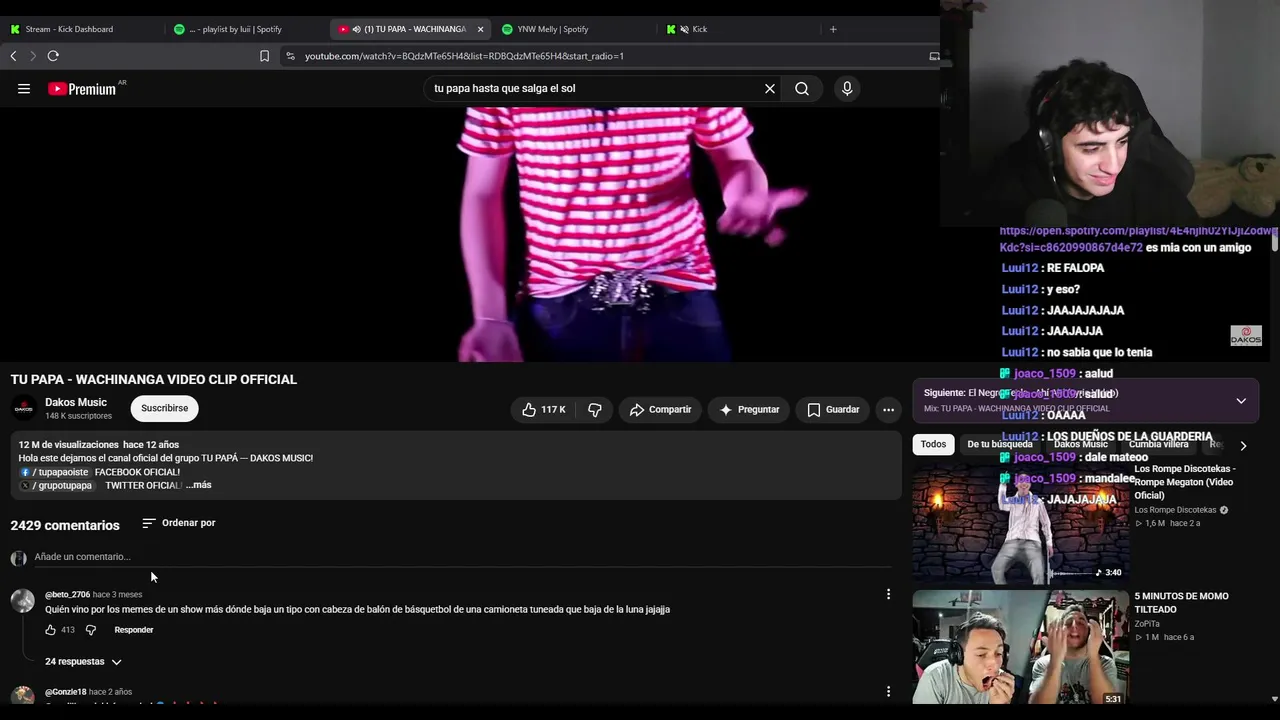1280x720 pixels.
Task: Dislike the TU PAPA video
Action: 595,409
